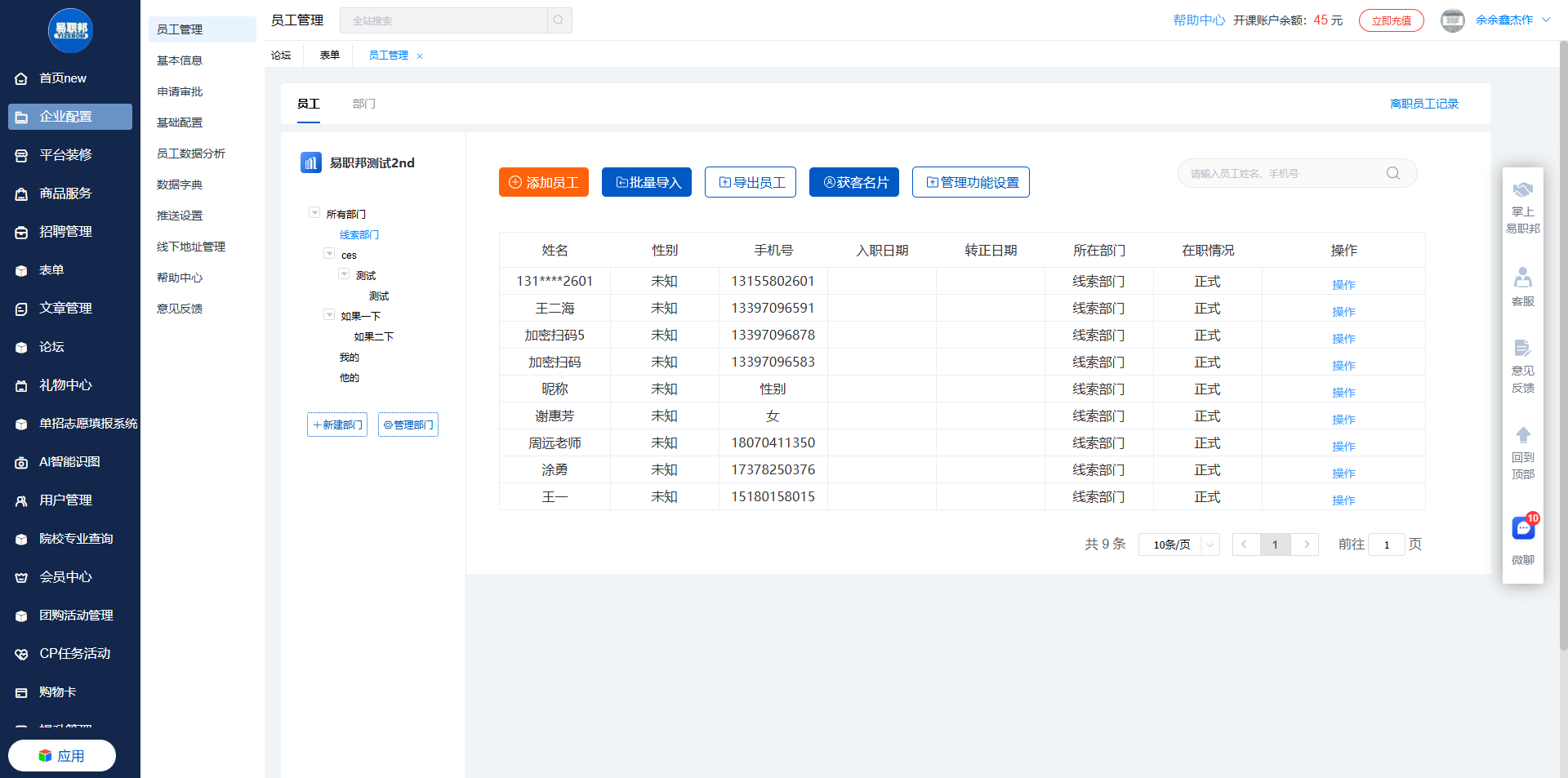
Task: Click the 回到顶部 arrow icon
Action: (x=1523, y=435)
